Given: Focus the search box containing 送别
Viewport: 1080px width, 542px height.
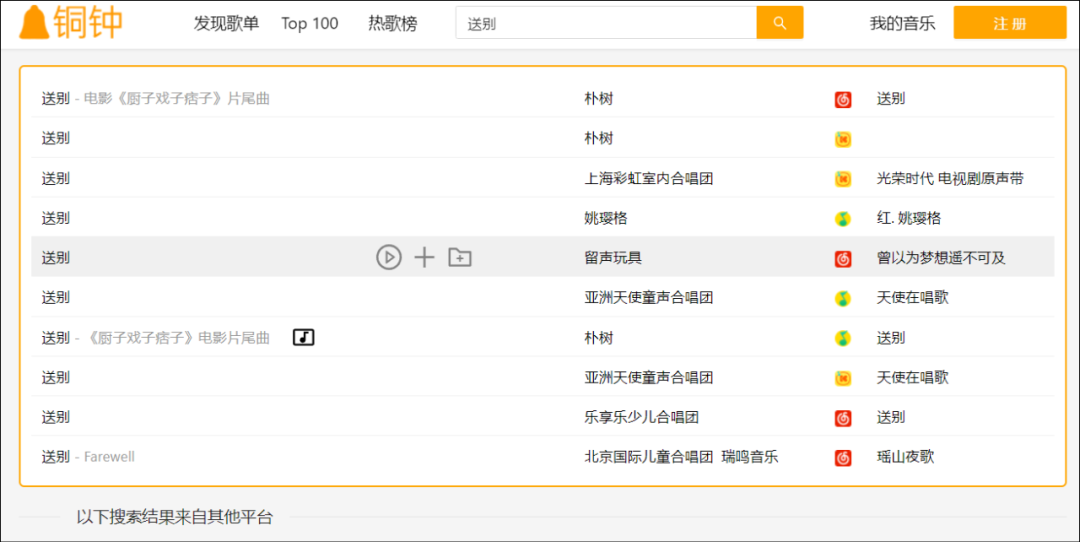Looking at the screenshot, I should click(x=605, y=23).
